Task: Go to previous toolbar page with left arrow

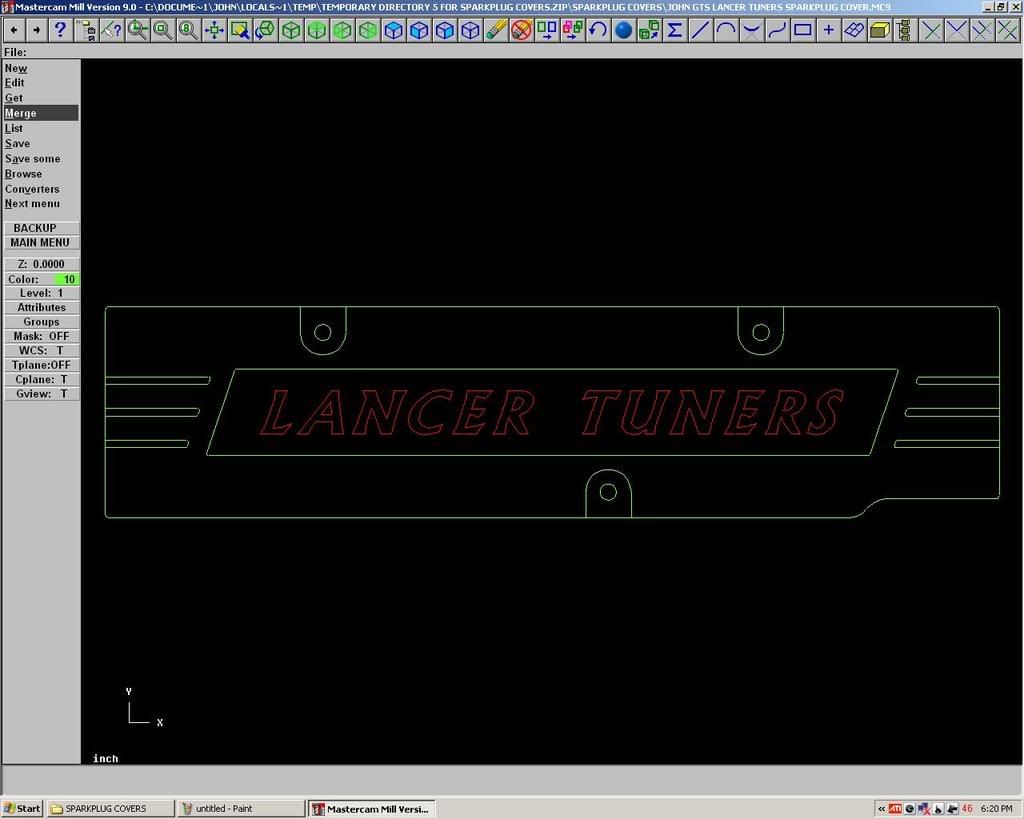Action: (x=14, y=30)
